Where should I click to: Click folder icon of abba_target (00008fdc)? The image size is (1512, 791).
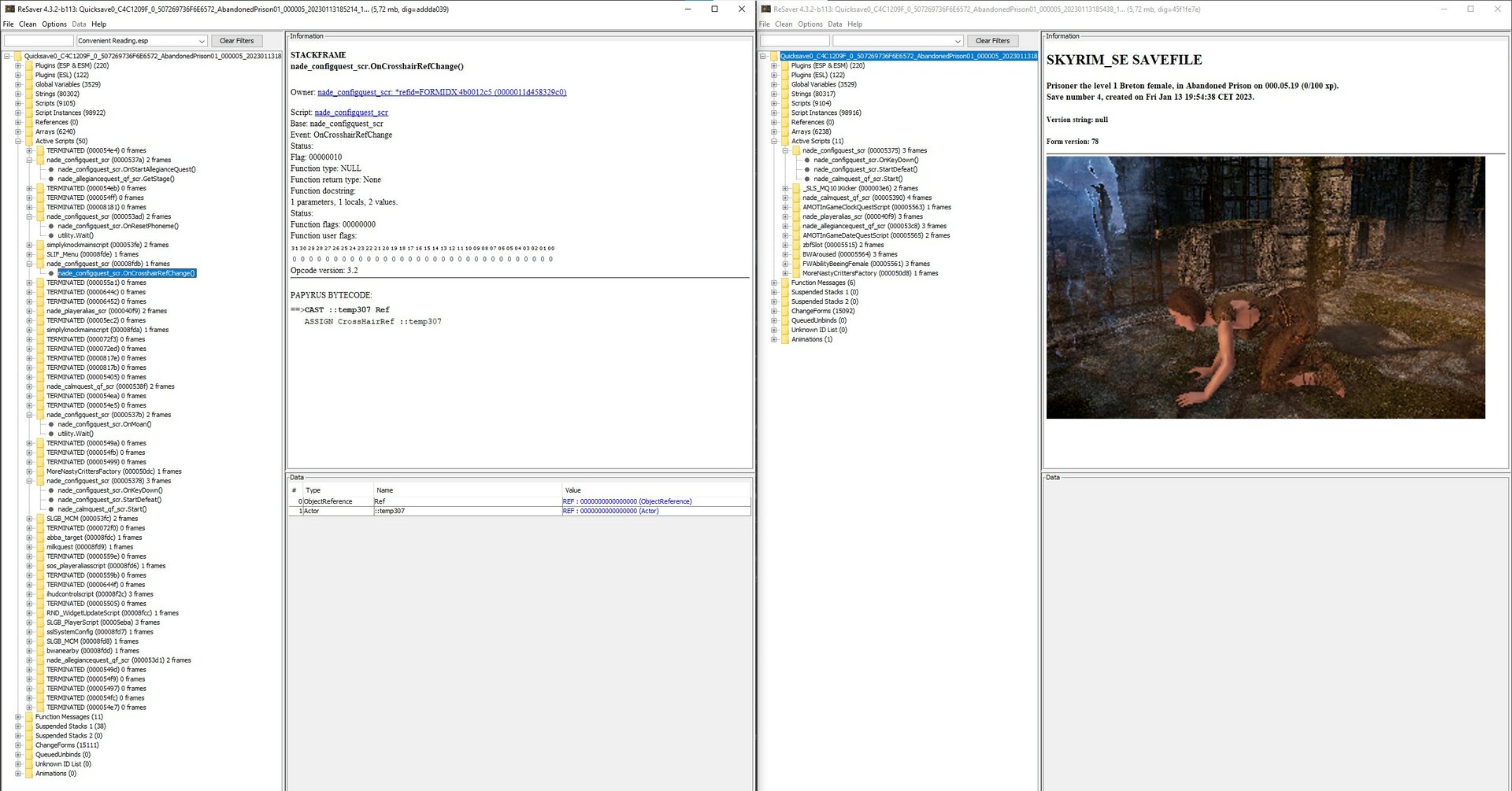[39, 538]
